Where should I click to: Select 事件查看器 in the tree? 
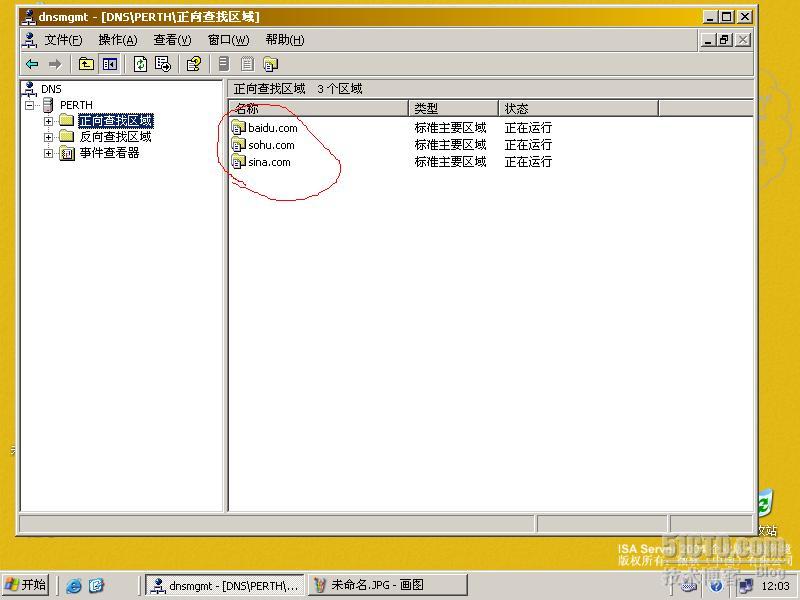click(110, 153)
